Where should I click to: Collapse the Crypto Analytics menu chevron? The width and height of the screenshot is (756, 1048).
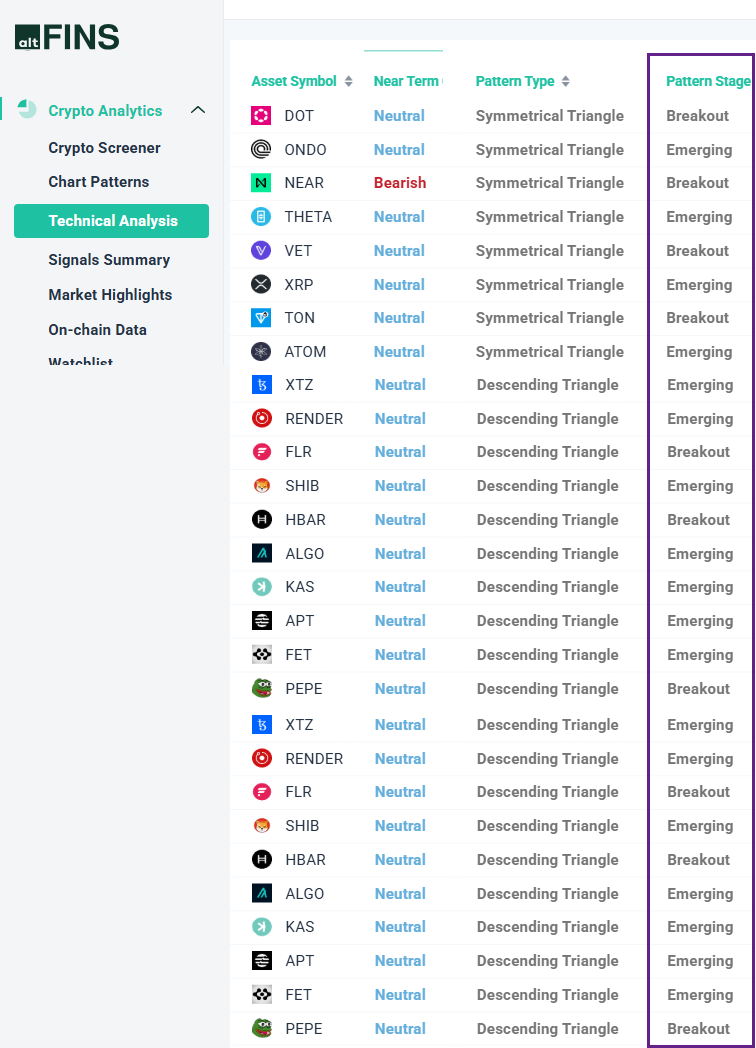point(198,110)
